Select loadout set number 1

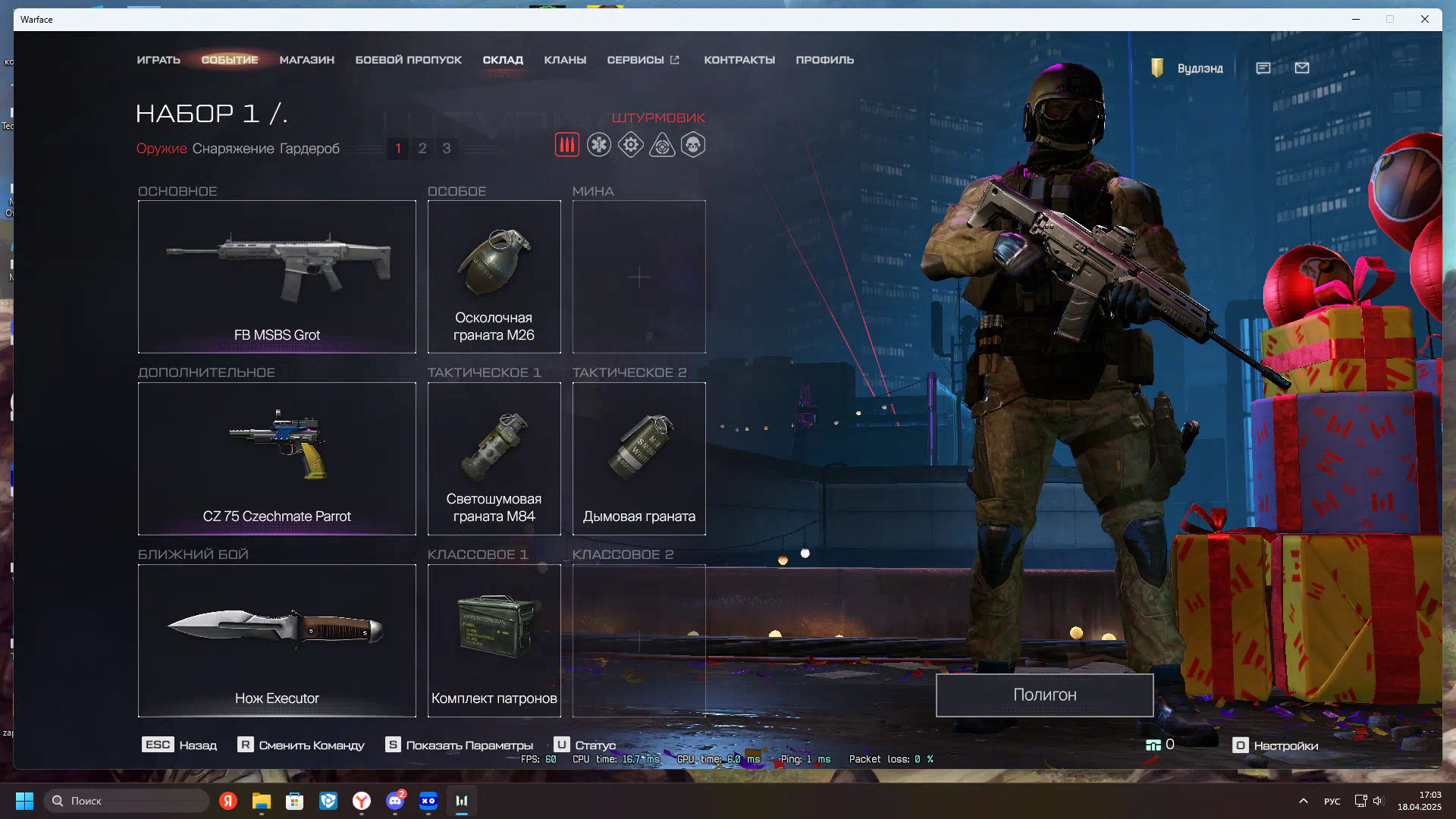[398, 149]
